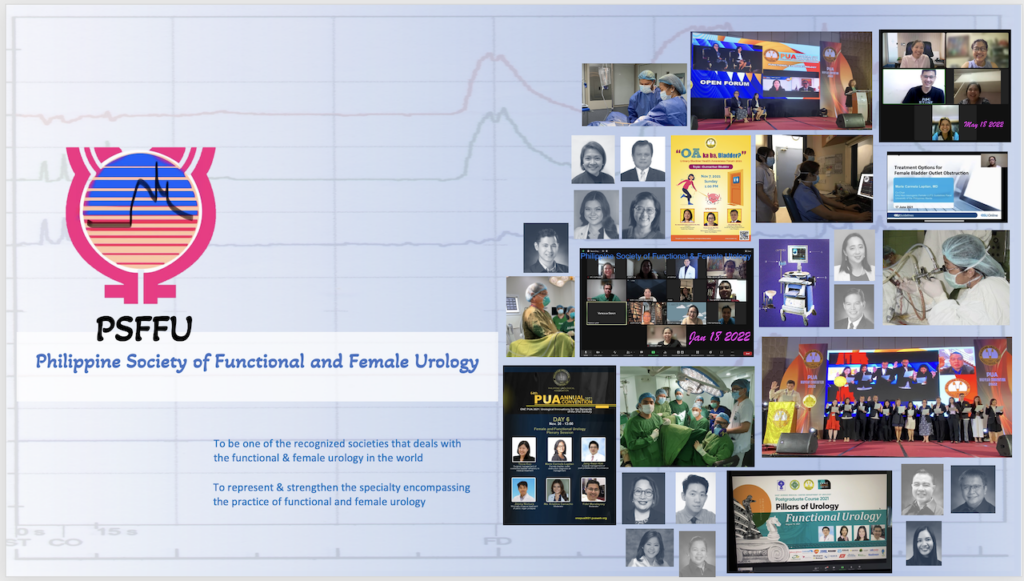Screen dimensions: 1024x581
Task: Open the seated surgeon in green gown photo
Action: click(x=540, y=316)
